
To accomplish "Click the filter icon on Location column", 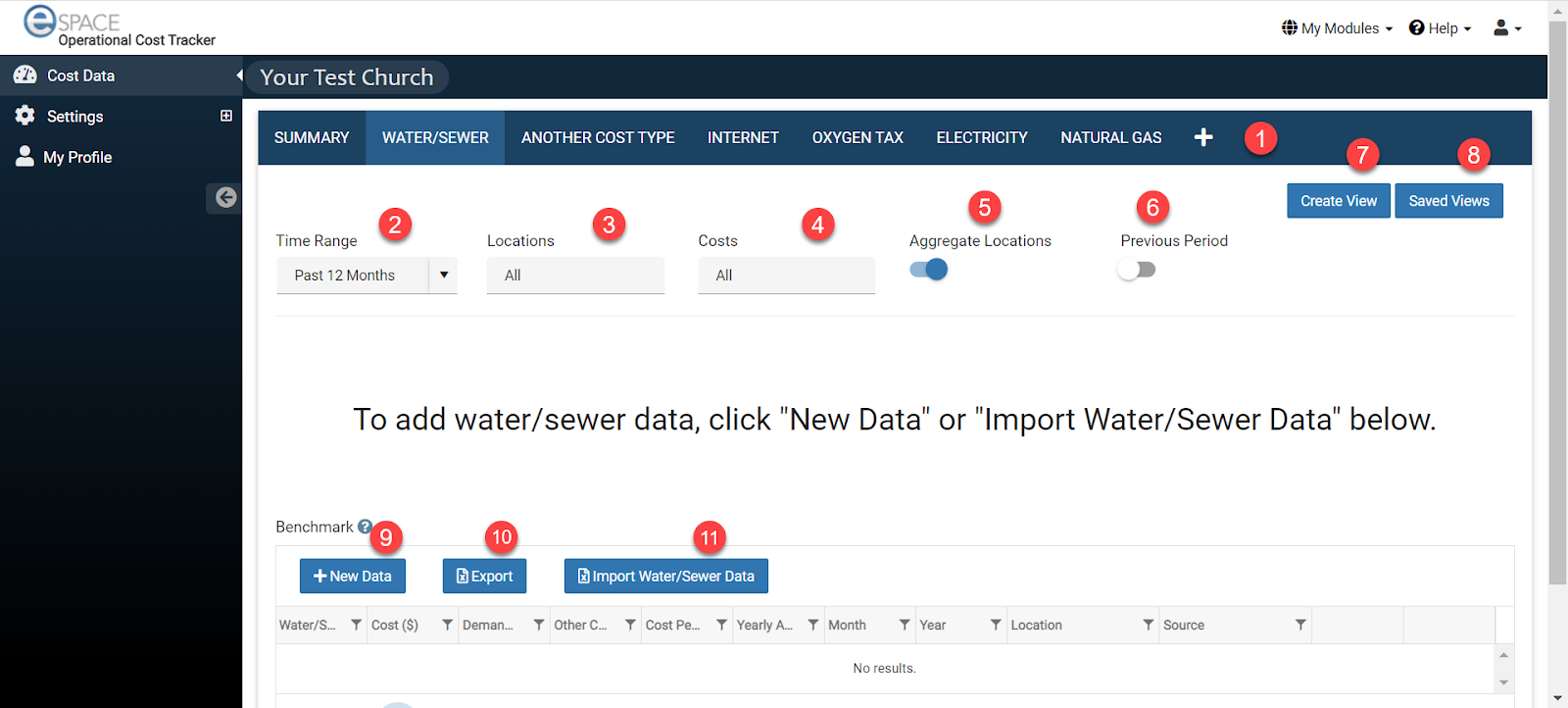I will coord(1148,625).
